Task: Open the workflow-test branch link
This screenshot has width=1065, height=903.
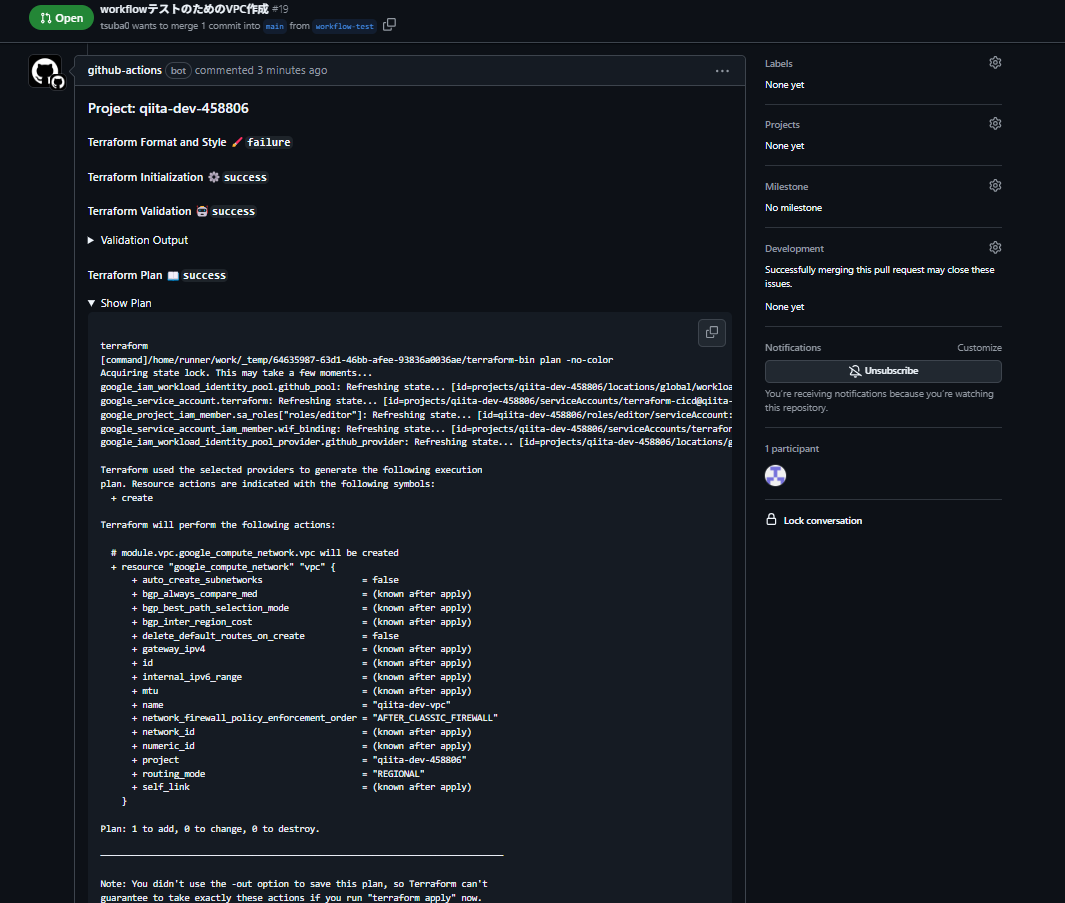Action: point(344,26)
